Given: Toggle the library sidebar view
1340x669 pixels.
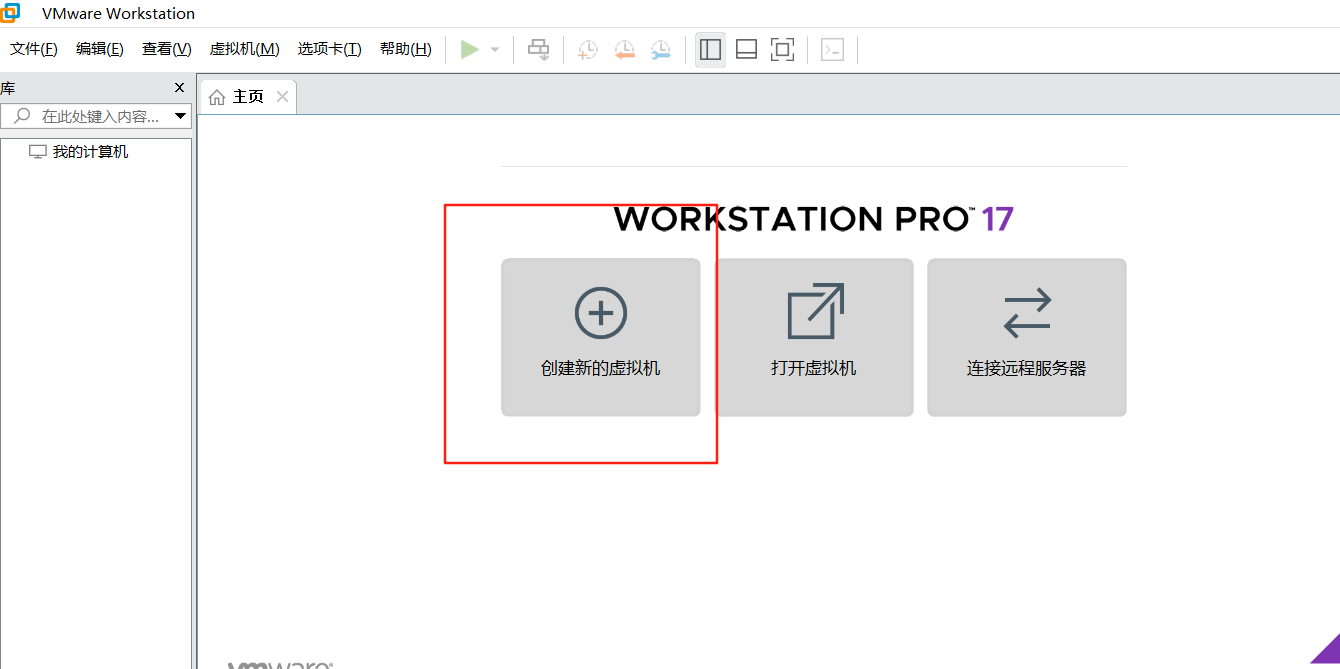Looking at the screenshot, I should [x=710, y=49].
